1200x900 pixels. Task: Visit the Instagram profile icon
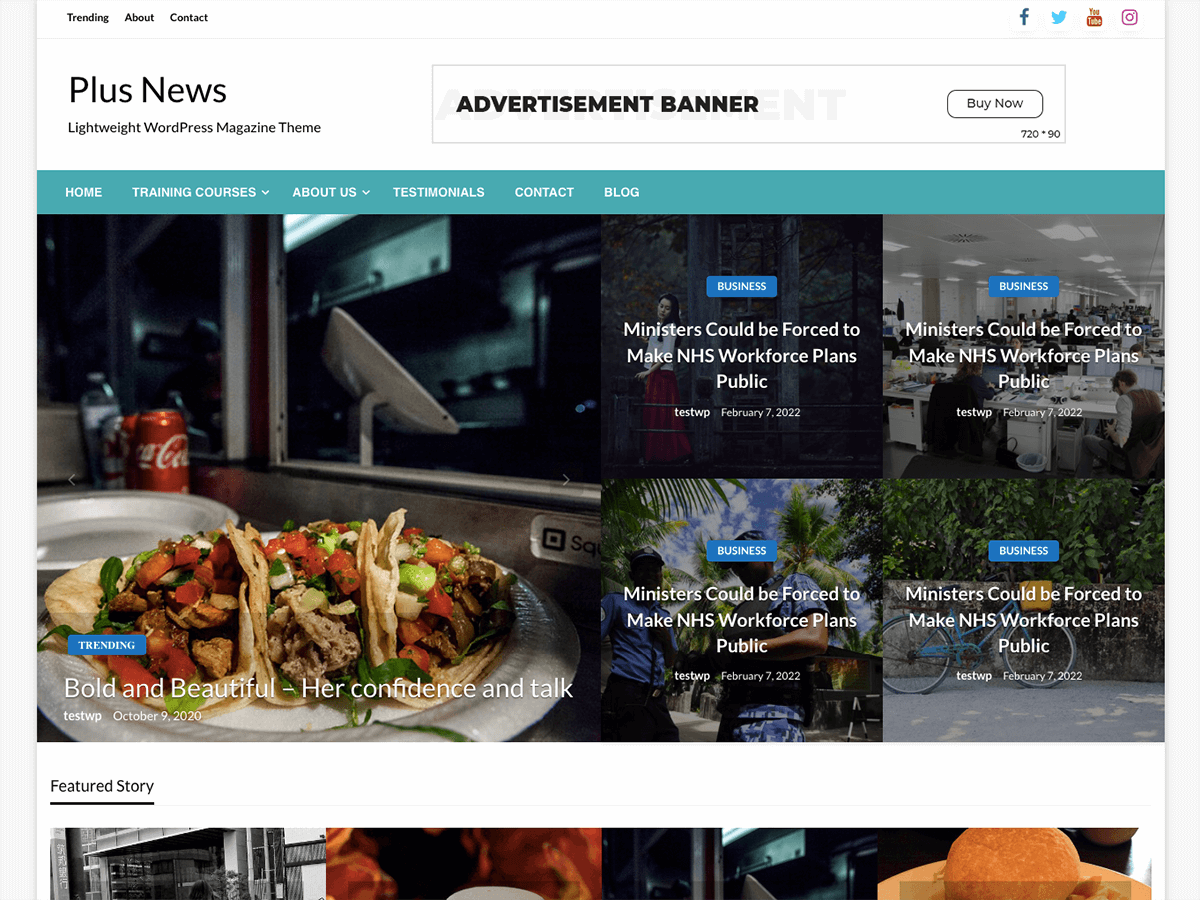1129,17
